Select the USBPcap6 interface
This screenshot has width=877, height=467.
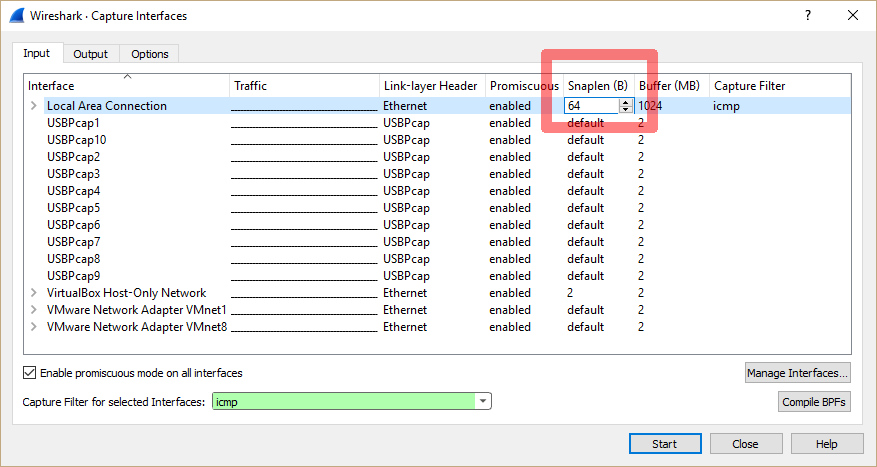pos(73,225)
